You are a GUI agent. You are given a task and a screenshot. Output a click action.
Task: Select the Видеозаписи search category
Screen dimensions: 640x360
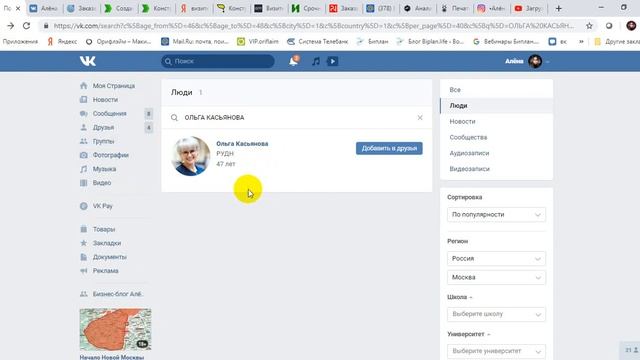pos(496,169)
